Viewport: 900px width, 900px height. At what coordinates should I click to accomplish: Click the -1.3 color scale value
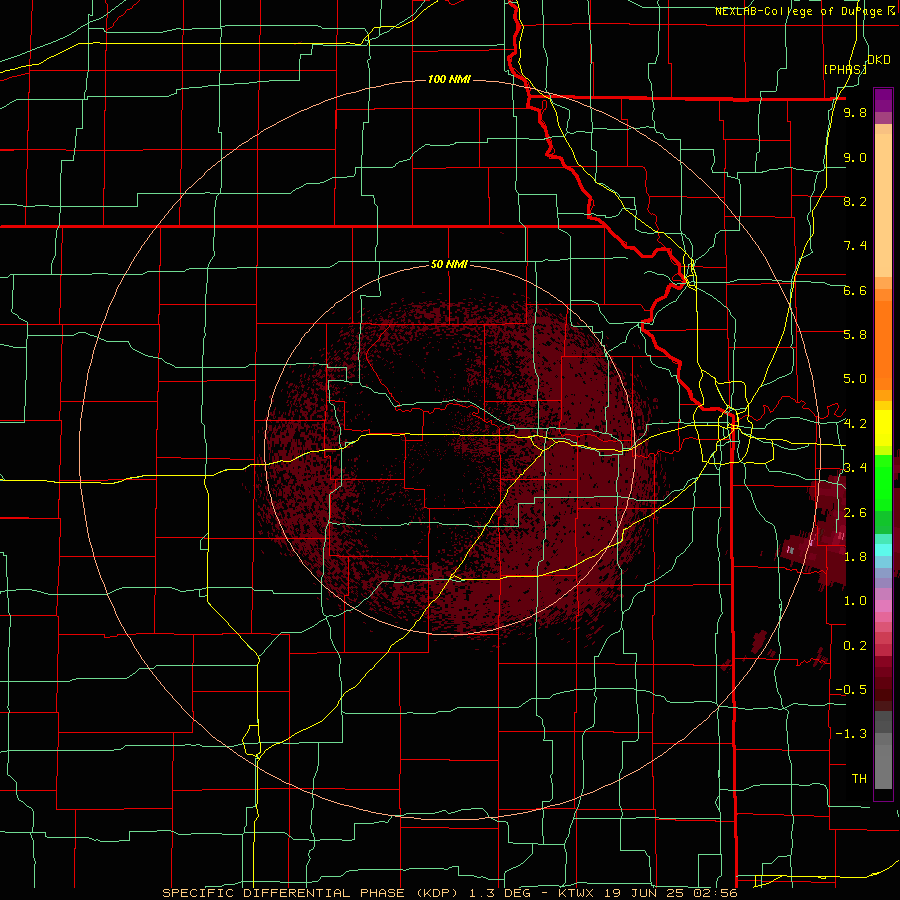tap(851, 734)
